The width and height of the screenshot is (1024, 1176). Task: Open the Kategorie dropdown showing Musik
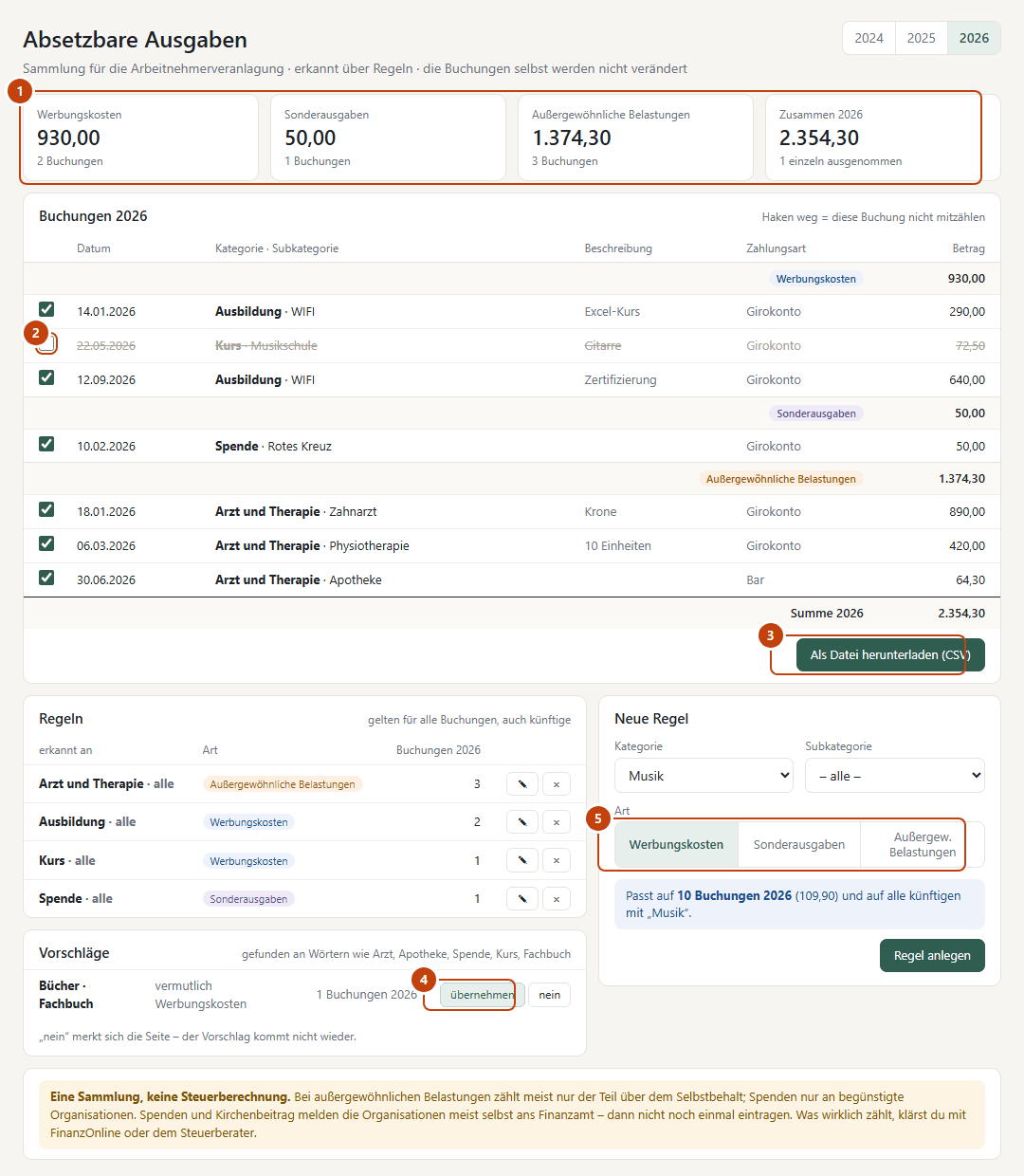[704, 776]
